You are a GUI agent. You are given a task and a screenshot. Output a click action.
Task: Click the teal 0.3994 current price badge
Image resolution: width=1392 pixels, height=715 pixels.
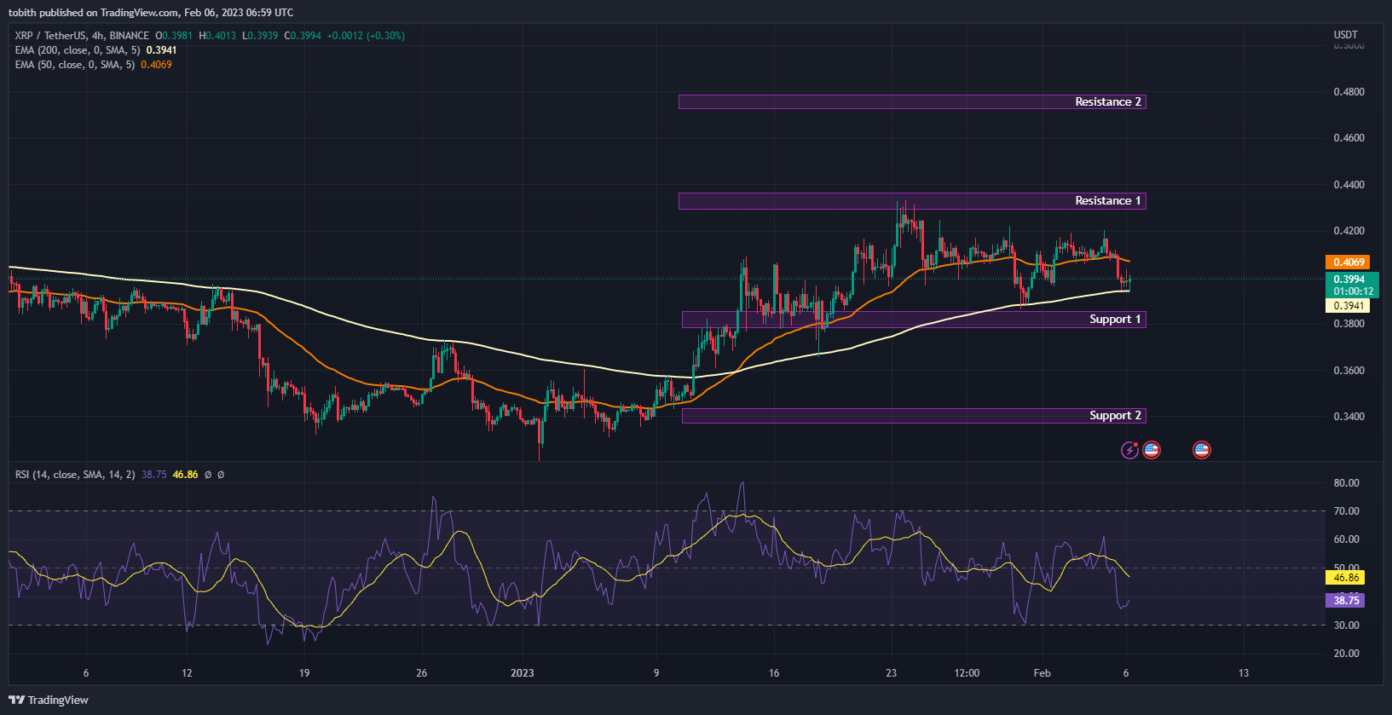(x=1352, y=281)
